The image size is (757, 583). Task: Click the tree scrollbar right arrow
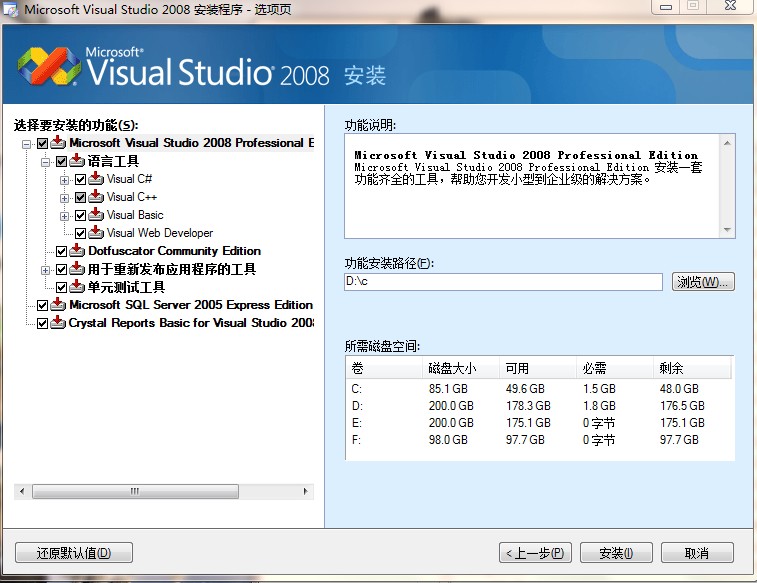(x=306, y=491)
